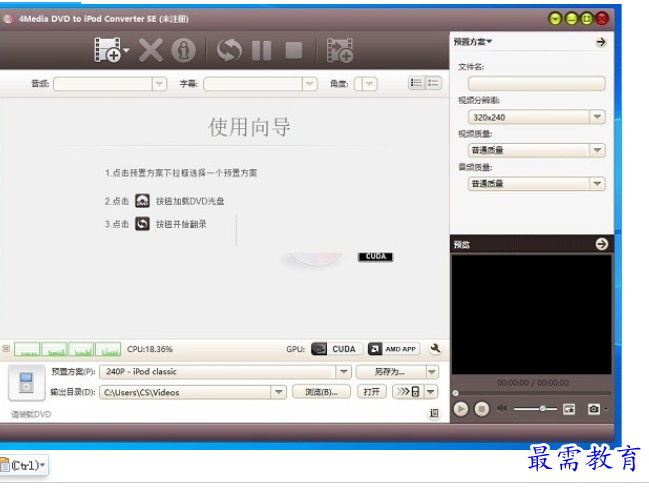Click the transfer-to-device arrows button

408,392
